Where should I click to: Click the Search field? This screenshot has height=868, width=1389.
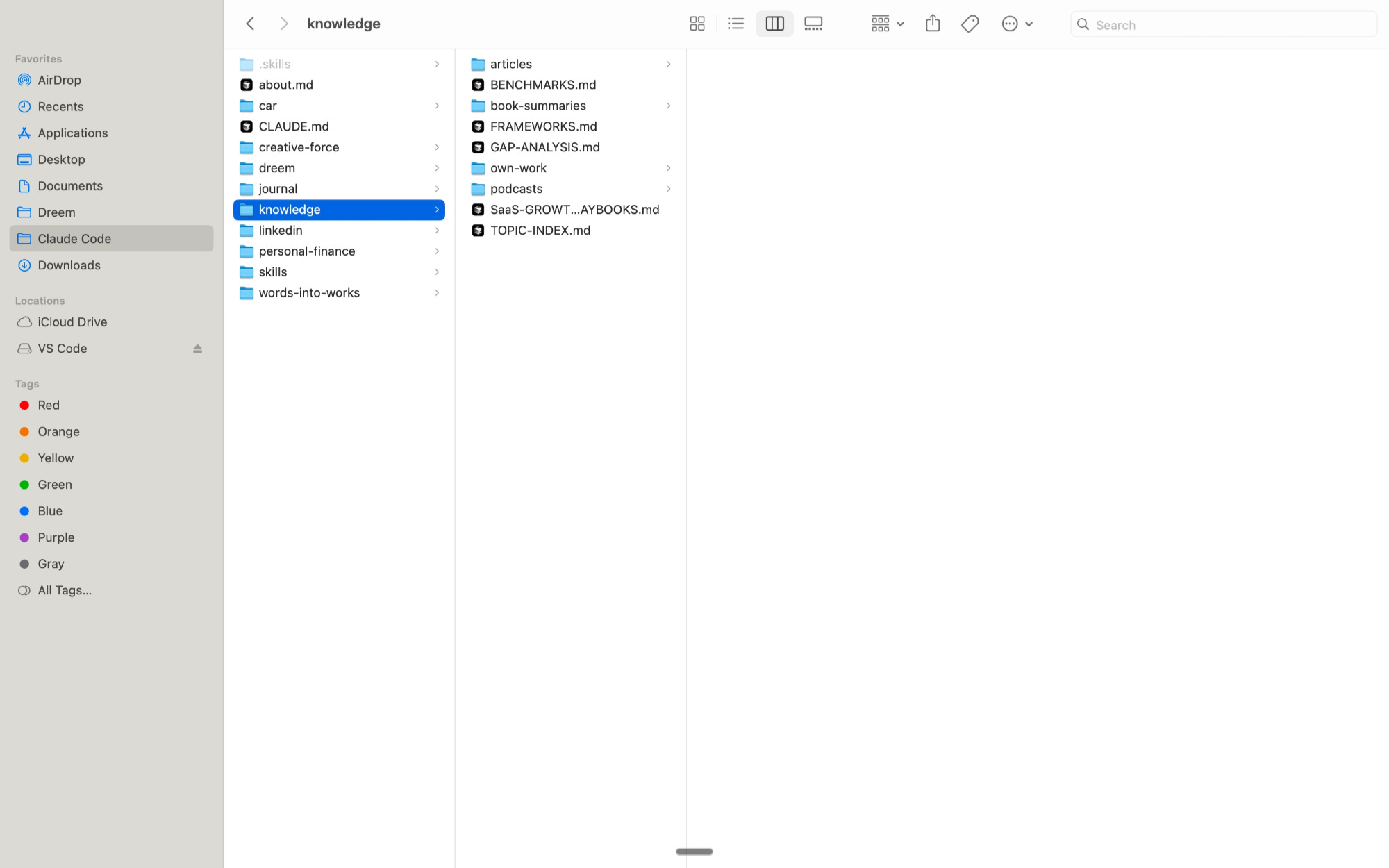[x=1229, y=25]
